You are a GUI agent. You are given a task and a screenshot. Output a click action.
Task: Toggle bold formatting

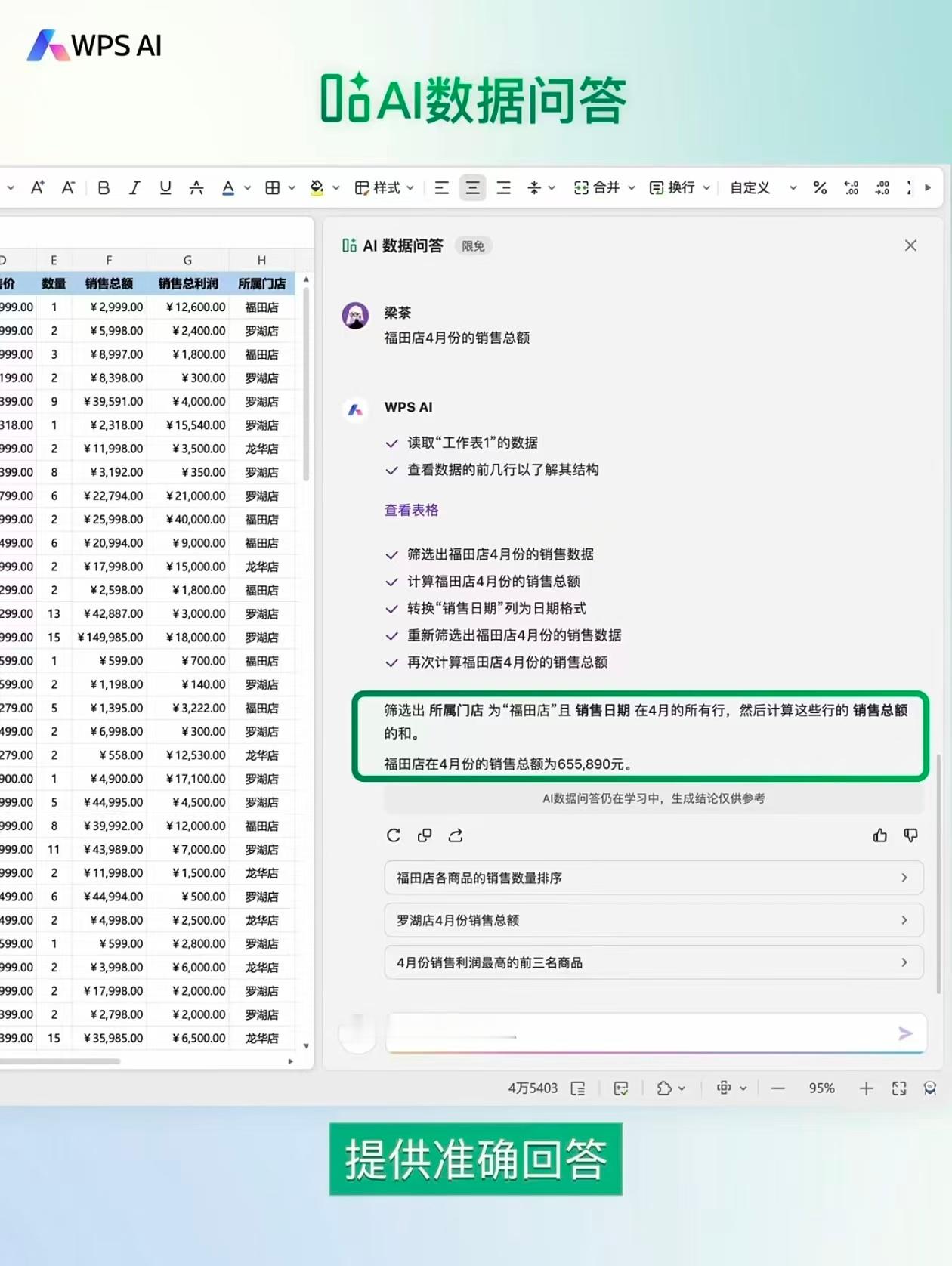[x=104, y=187]
